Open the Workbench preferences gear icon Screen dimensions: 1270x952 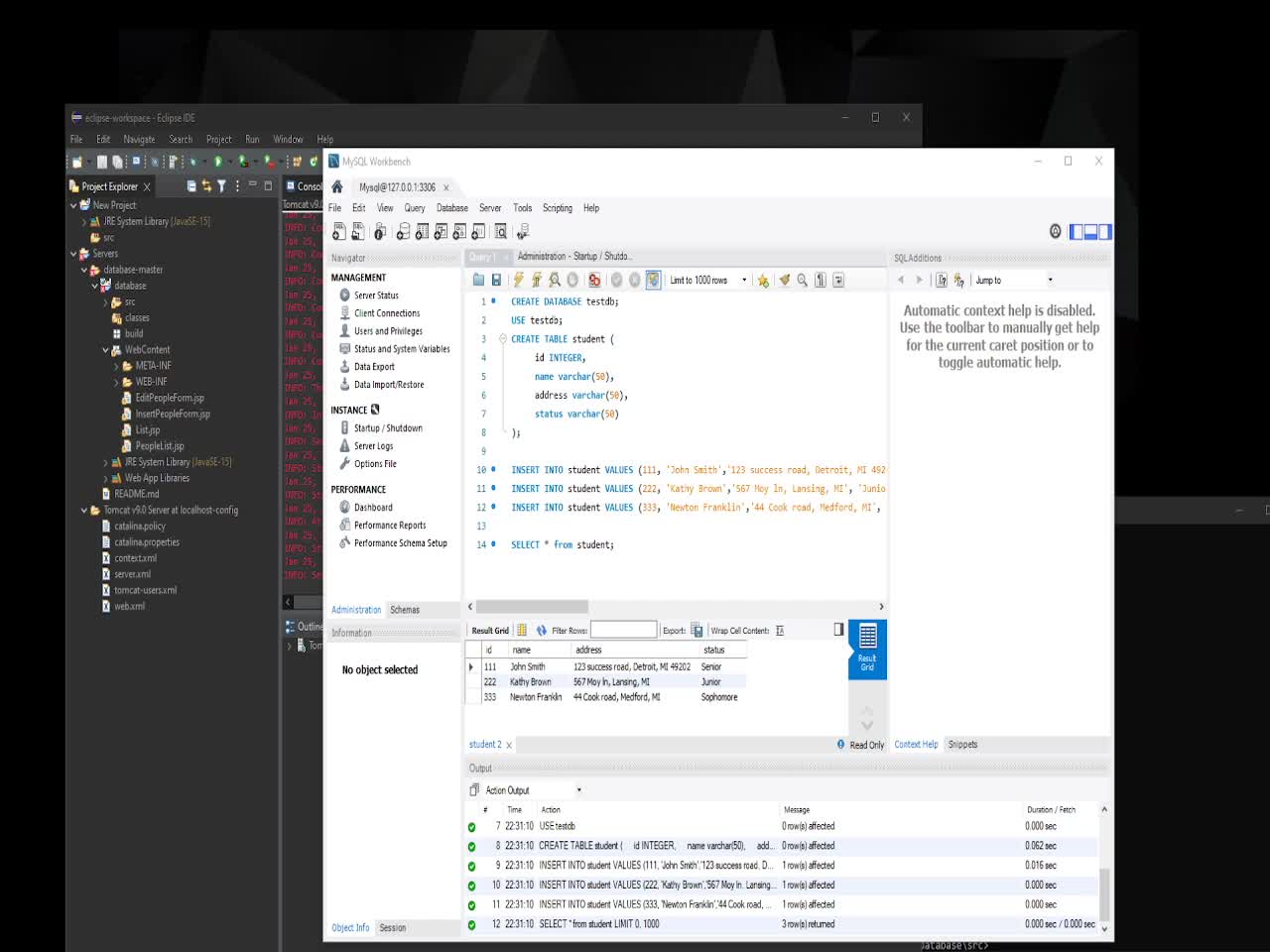(x=1055, y=231)
